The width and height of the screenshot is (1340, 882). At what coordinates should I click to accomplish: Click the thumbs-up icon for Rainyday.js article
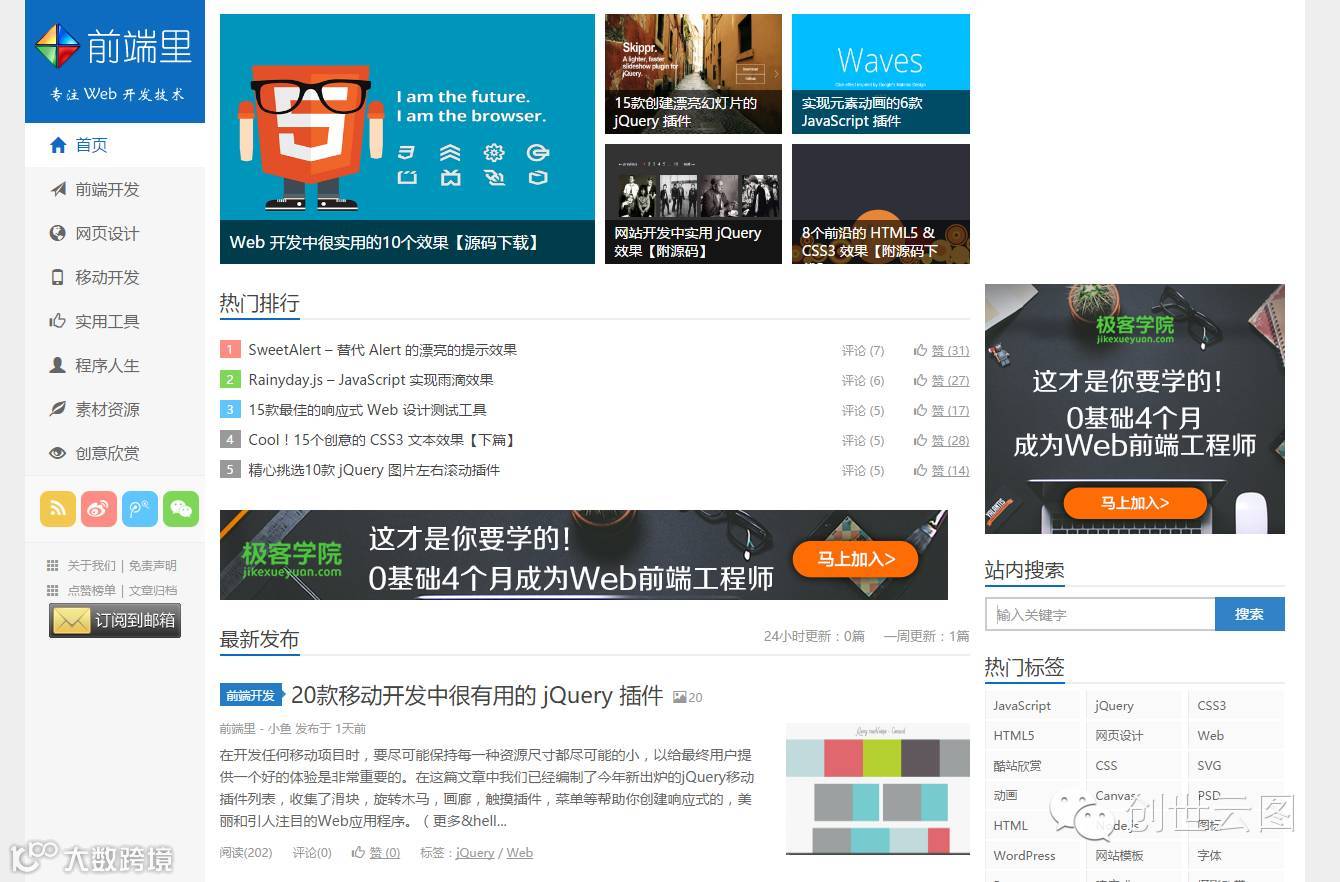[920, 380]
